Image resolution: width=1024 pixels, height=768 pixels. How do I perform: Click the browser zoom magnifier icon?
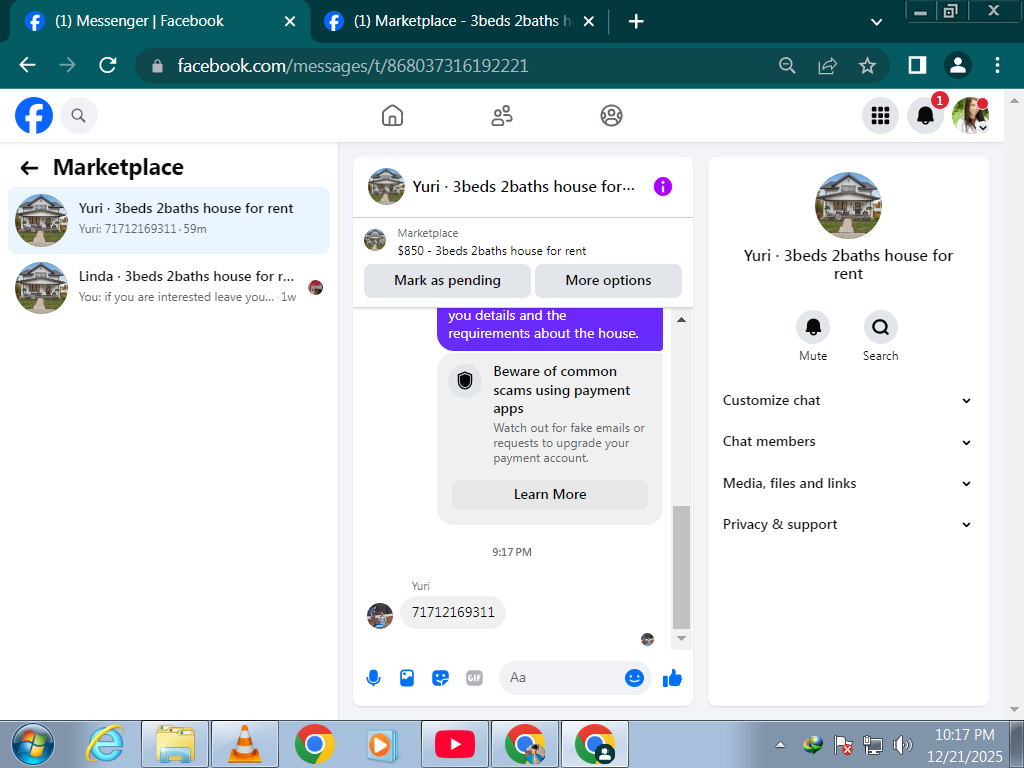(x=787, y=65)
